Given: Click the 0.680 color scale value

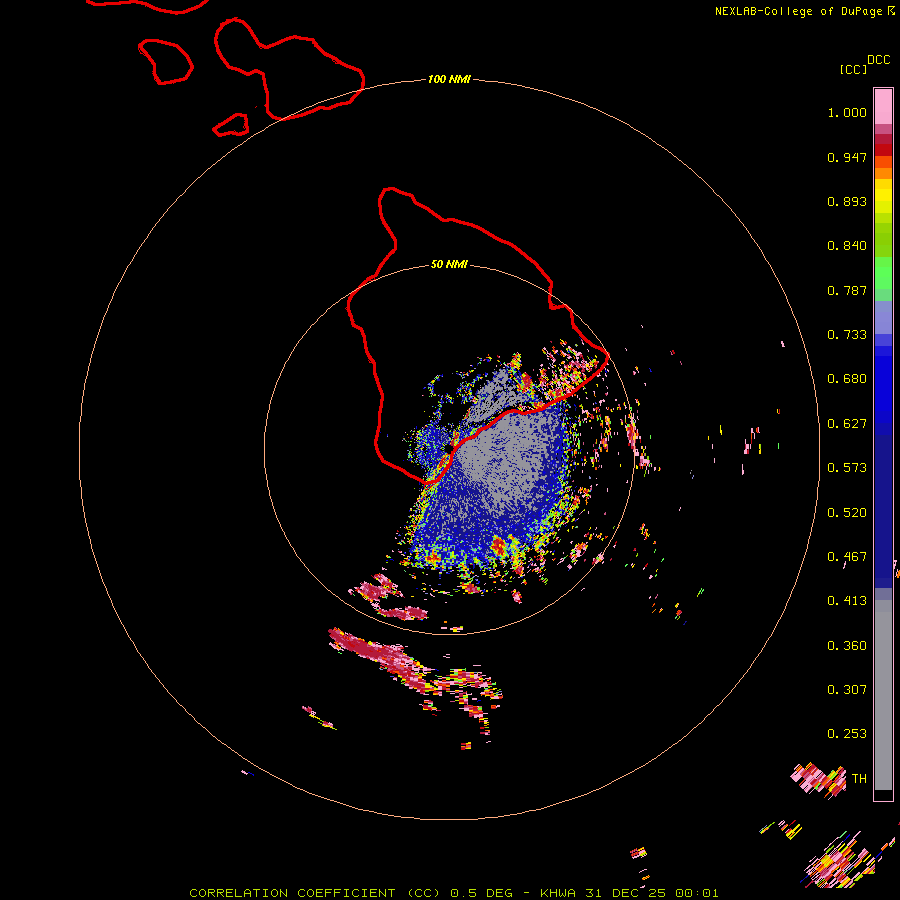Looking at the screenshot, I should click(x=847, y=379).
